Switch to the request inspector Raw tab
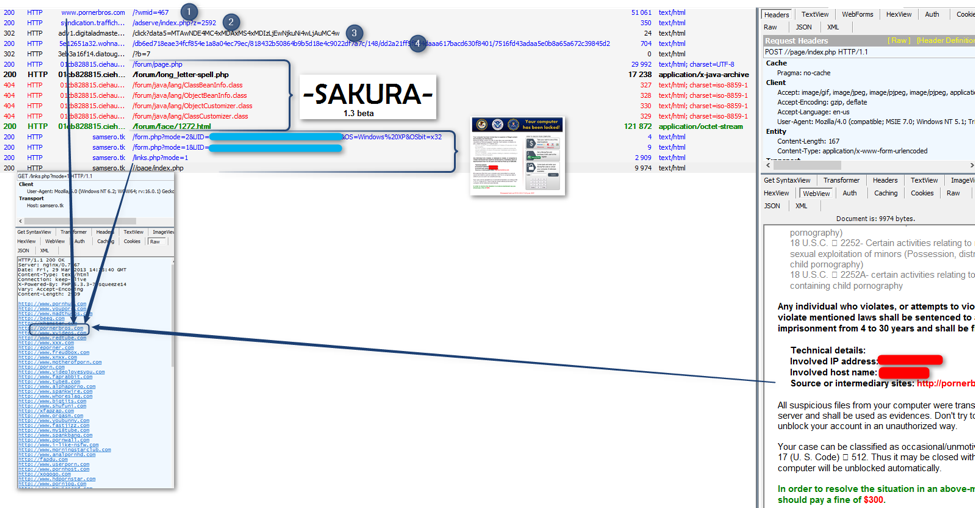Screen dimensions: 975x508 point(770,27)
